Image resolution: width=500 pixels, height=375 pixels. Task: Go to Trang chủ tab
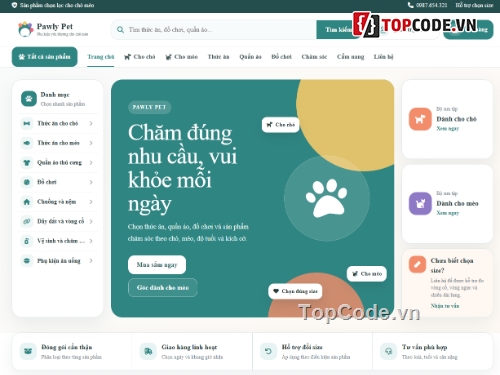coord(101,57)
